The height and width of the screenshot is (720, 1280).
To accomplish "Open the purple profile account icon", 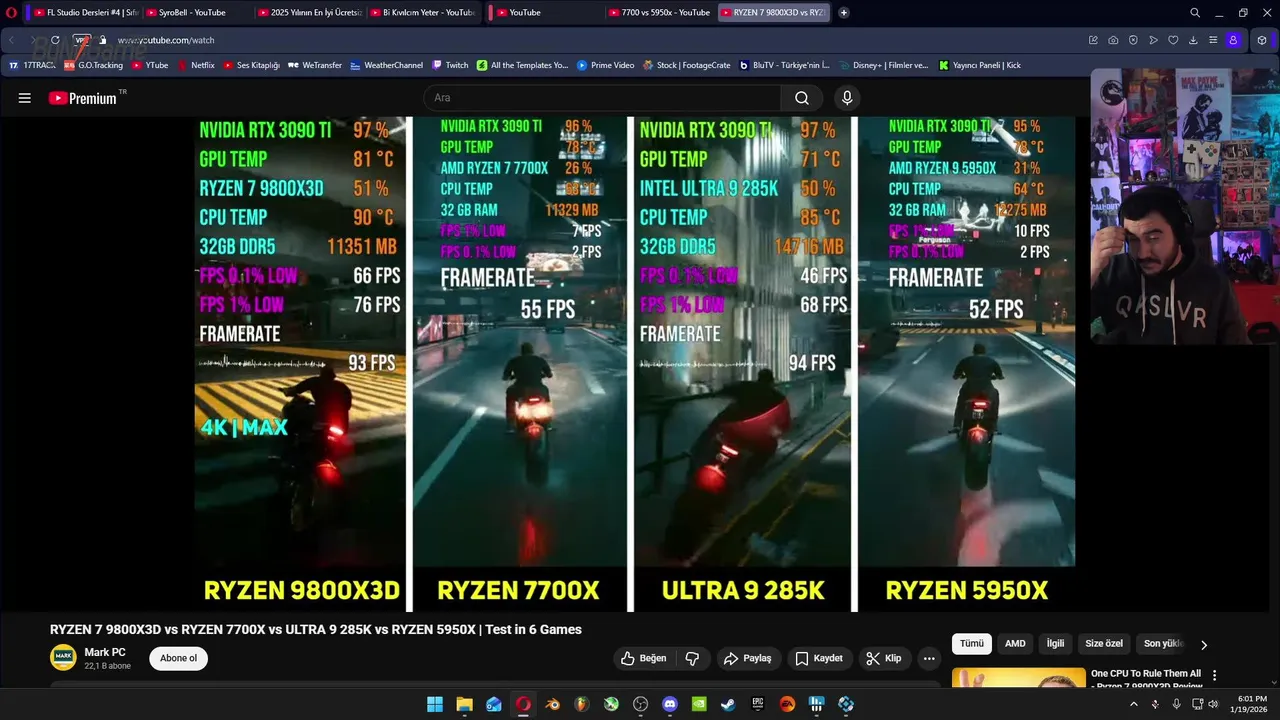I will tap(1233, 40).
